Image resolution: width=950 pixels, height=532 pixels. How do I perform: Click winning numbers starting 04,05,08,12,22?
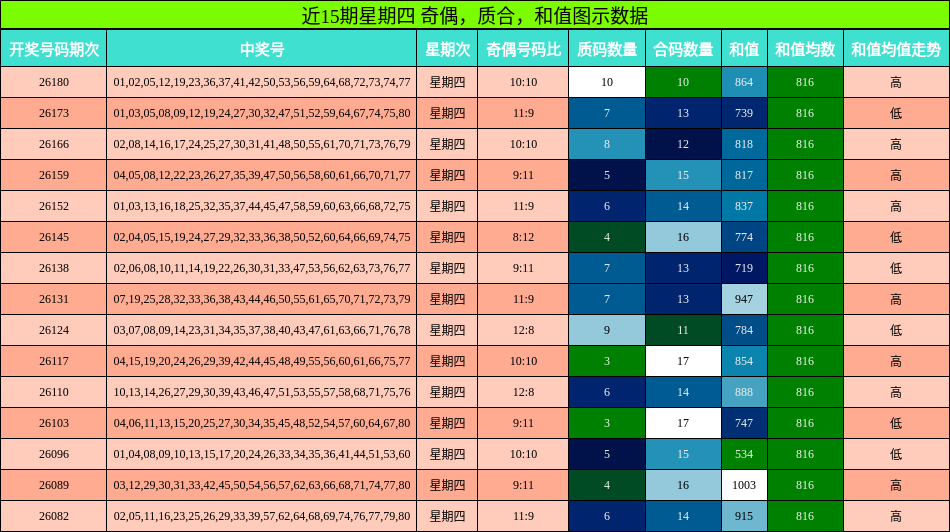click(x=262, y=175)
